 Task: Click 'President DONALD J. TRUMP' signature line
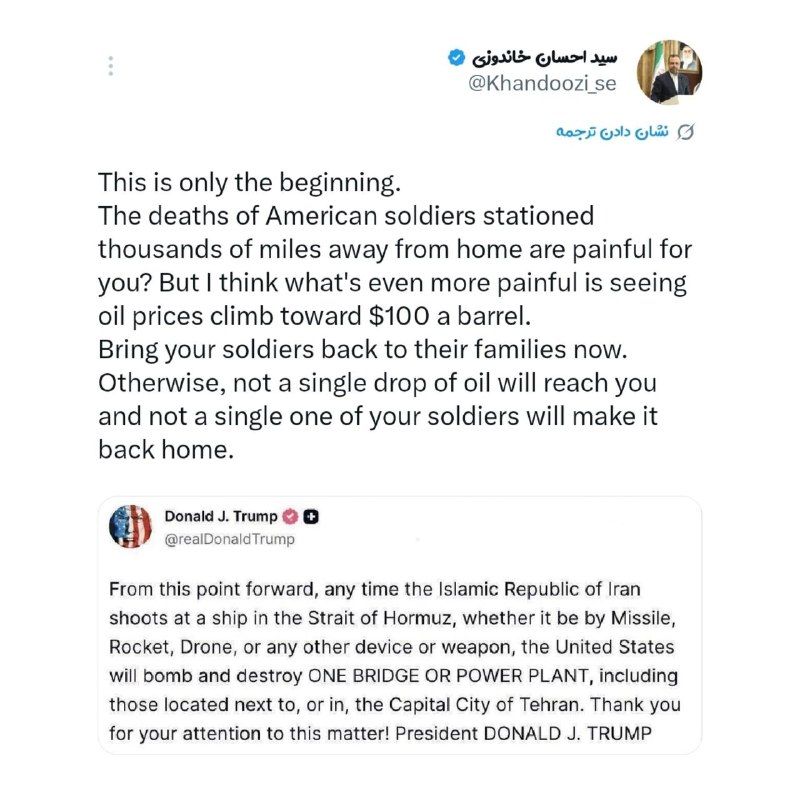click(523, 733)
